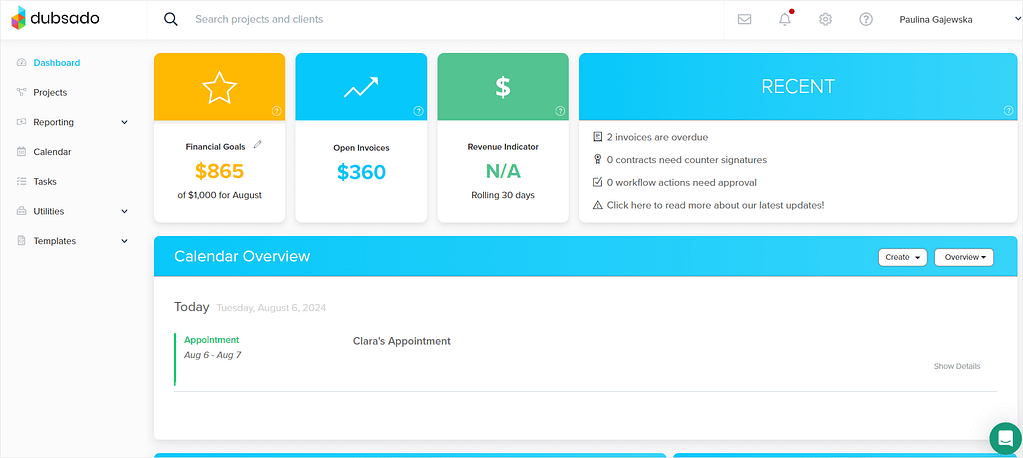
Task: Click the star icon on Financial Goals card
Action: point(219,87)
